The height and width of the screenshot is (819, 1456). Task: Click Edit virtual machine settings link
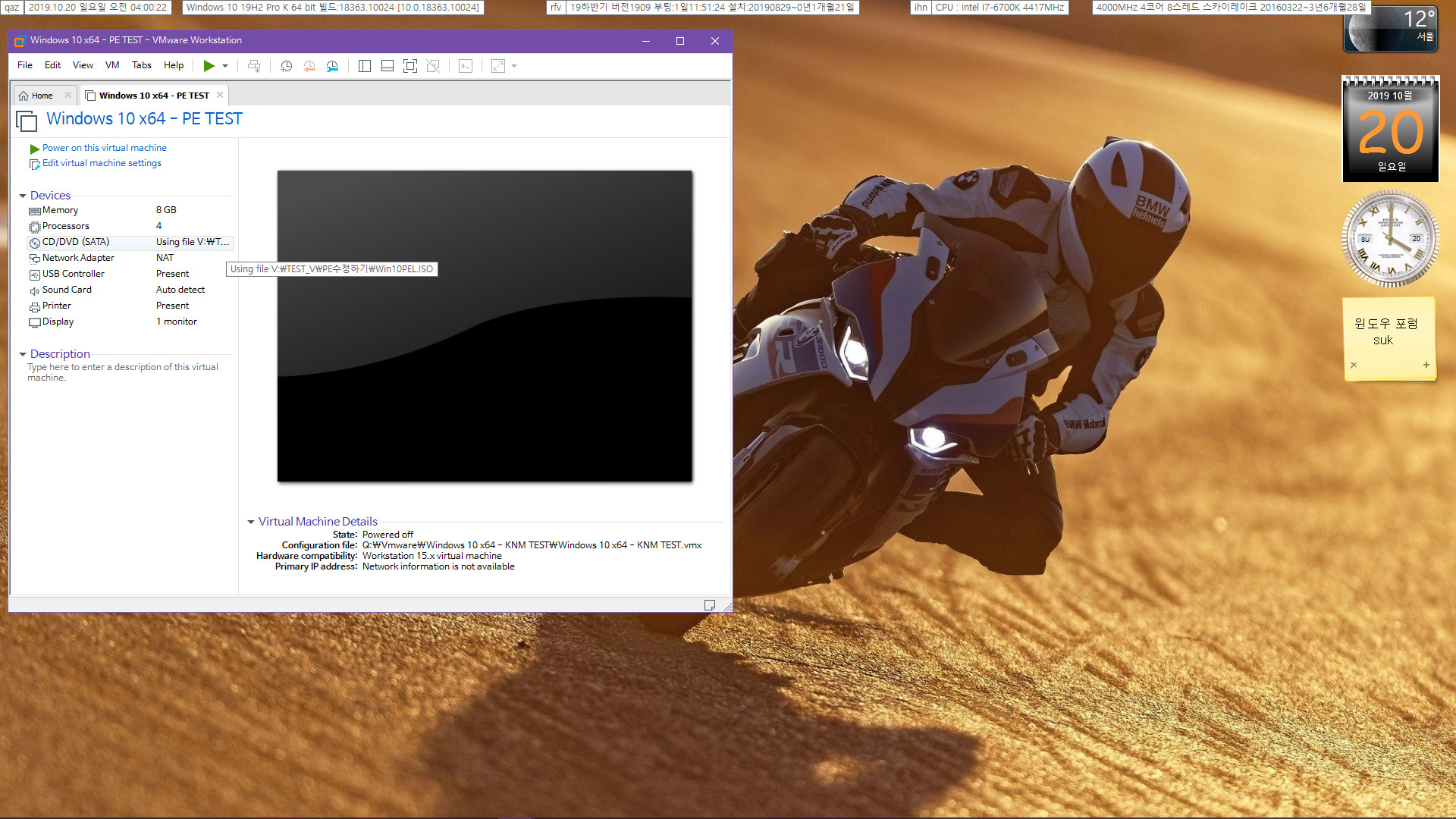102,163
